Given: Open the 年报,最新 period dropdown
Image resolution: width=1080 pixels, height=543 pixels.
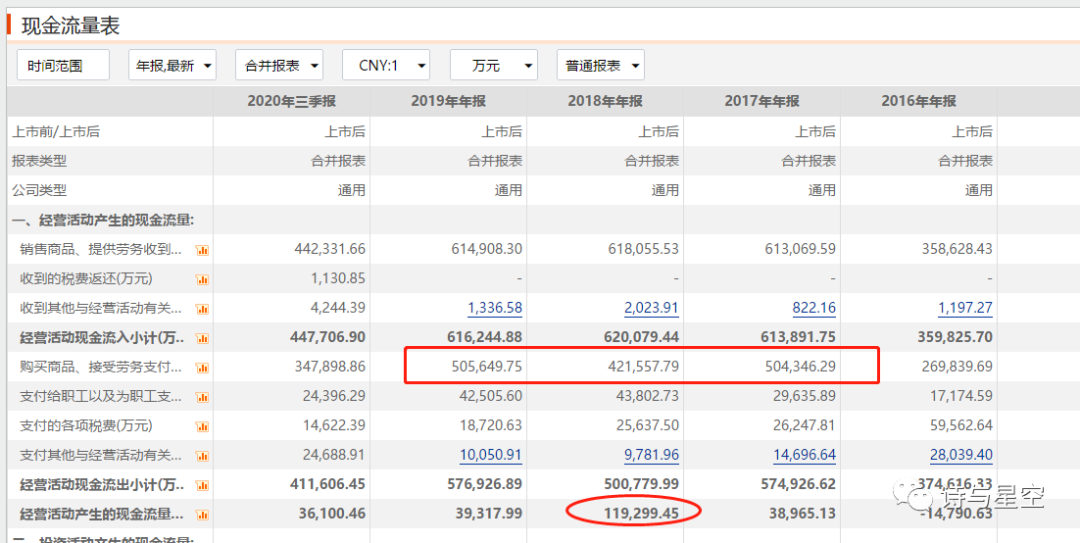Looking at the screenshot, I should pos(172,66).
